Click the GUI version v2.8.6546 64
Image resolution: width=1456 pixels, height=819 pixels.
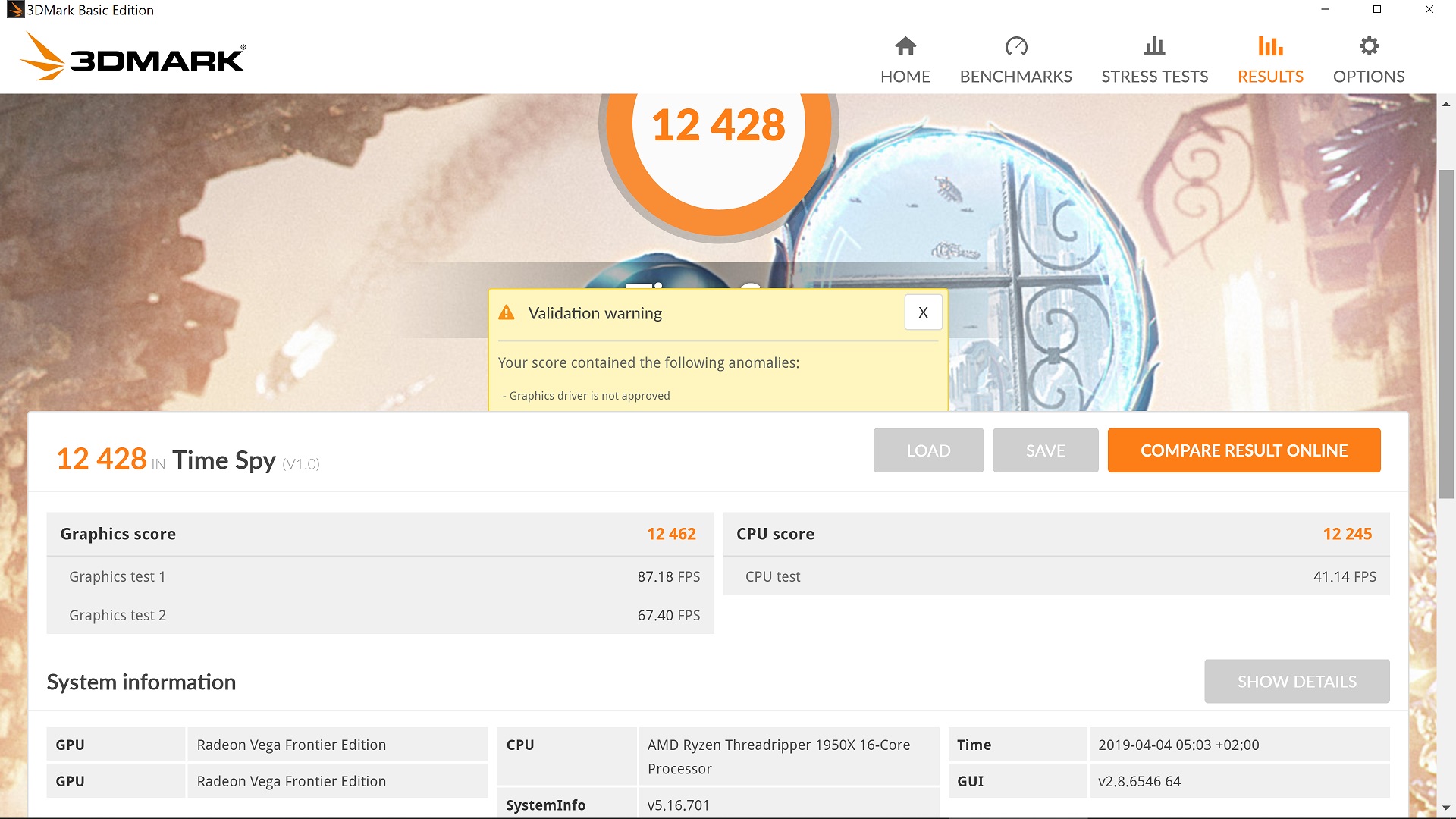point(1139,781)
